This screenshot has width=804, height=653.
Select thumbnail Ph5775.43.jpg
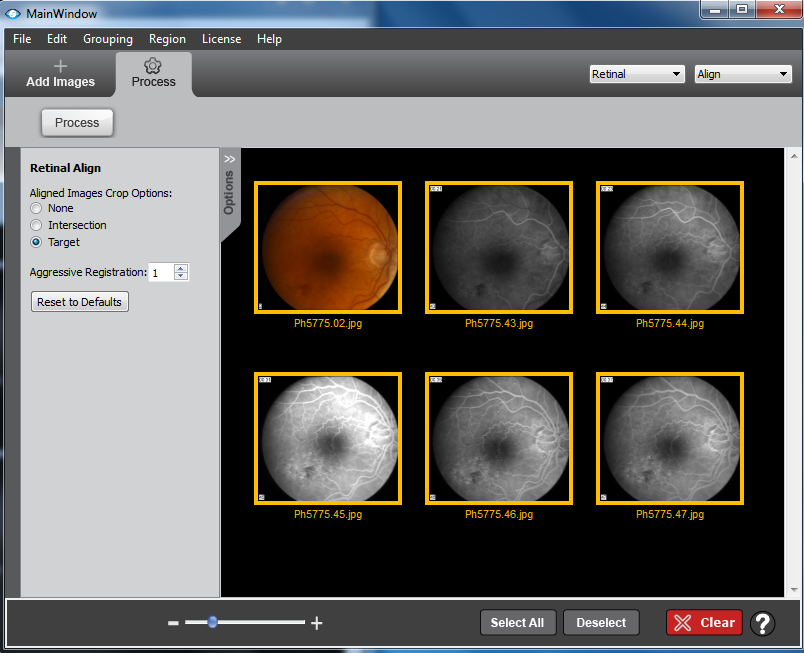point(499,247)
